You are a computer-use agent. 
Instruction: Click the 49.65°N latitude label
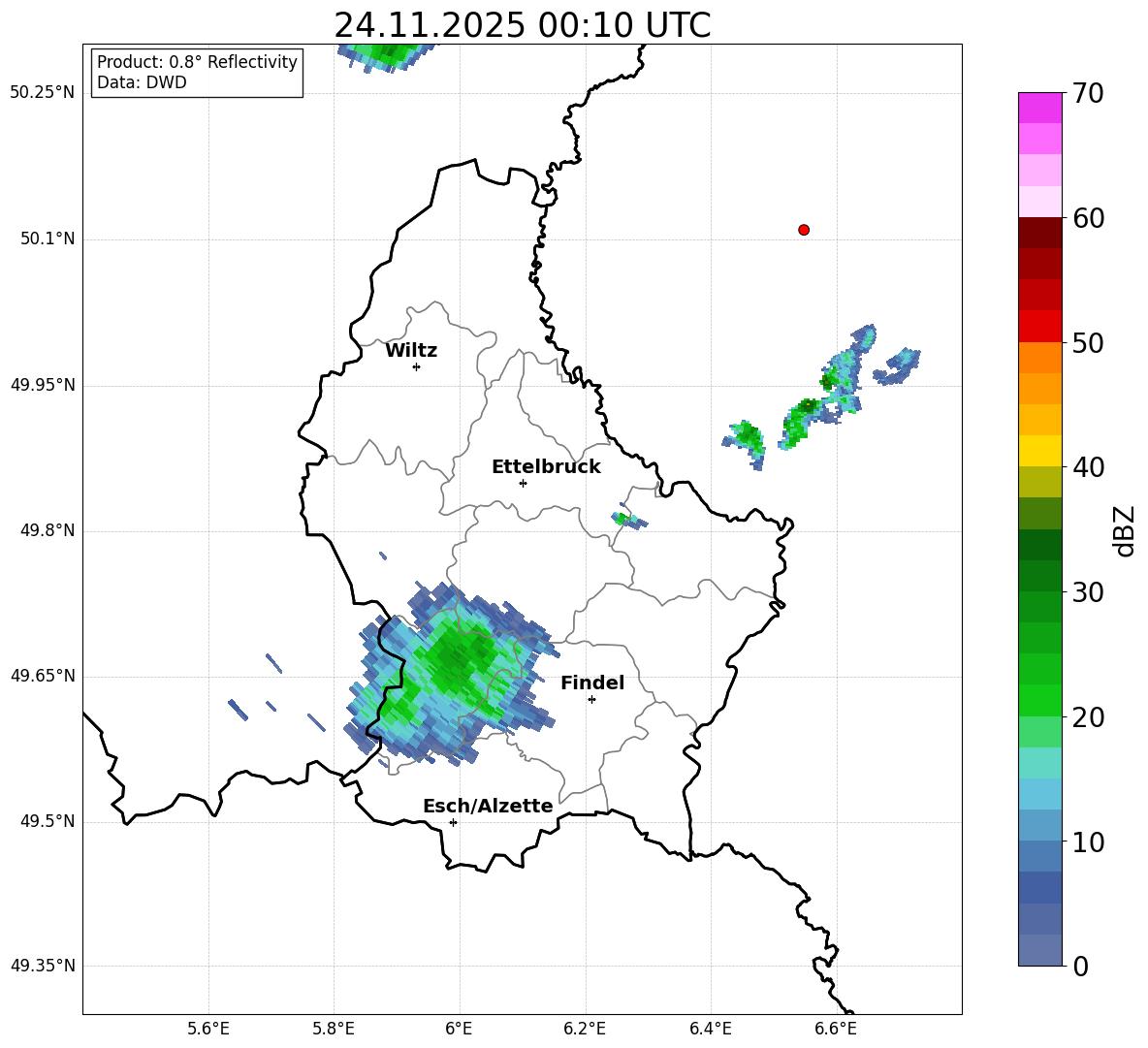[43, 675]
